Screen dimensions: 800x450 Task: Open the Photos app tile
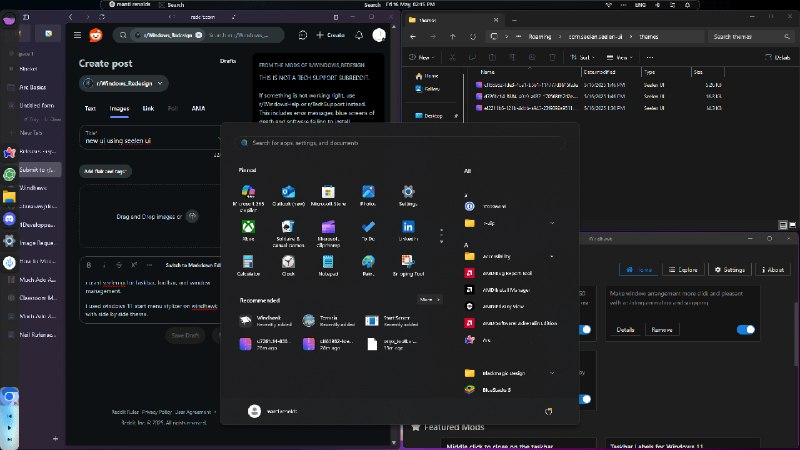pyautogui.click(x=368, y=195)
